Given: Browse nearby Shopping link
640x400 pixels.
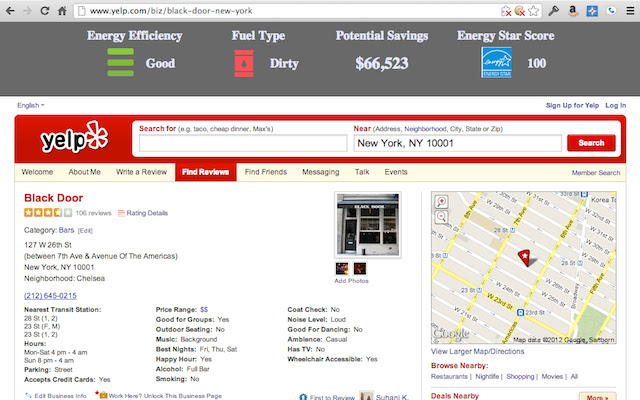Looking at the screenshot, I should [x=520, y=376].
